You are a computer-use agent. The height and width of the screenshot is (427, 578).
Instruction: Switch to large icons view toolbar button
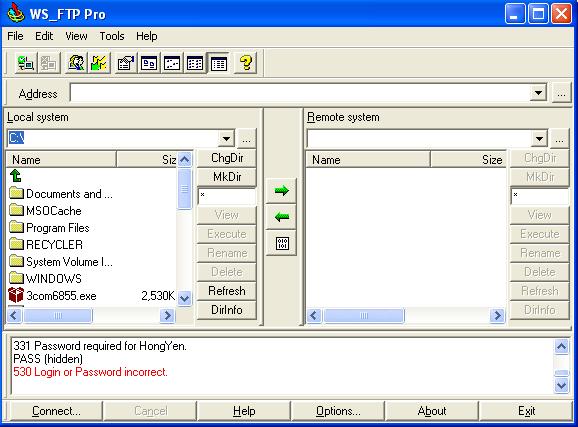tap(149, 63)
